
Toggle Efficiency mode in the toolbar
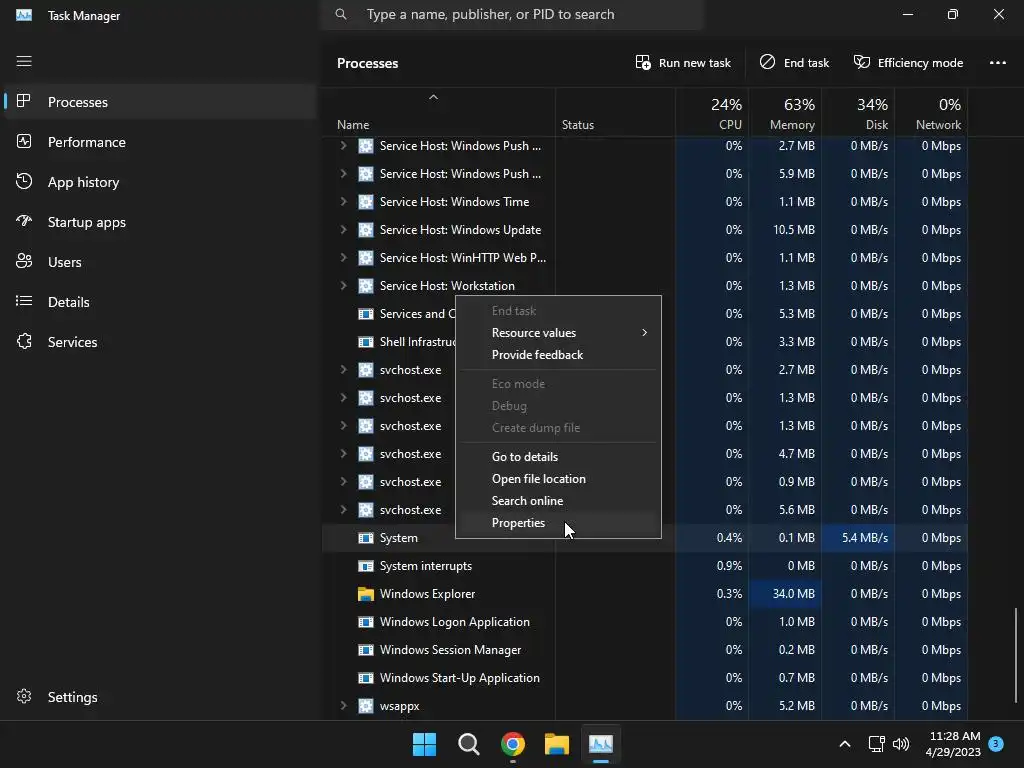[x=908, y=63]
